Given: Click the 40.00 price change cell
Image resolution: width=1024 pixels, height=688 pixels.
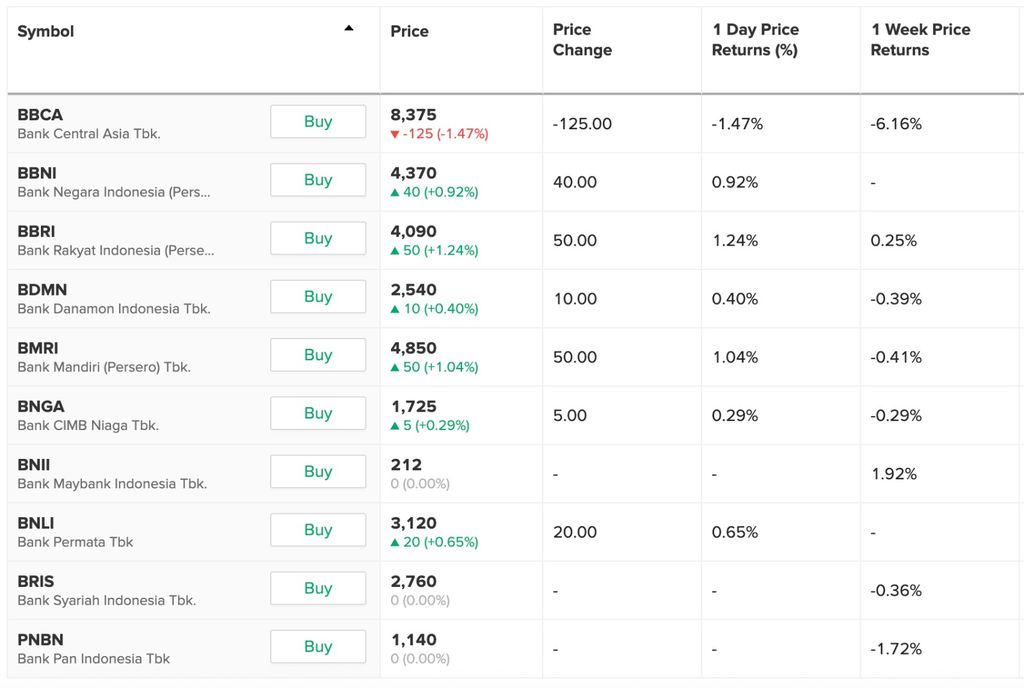Looking at the screenshot, I should [575, 182].
